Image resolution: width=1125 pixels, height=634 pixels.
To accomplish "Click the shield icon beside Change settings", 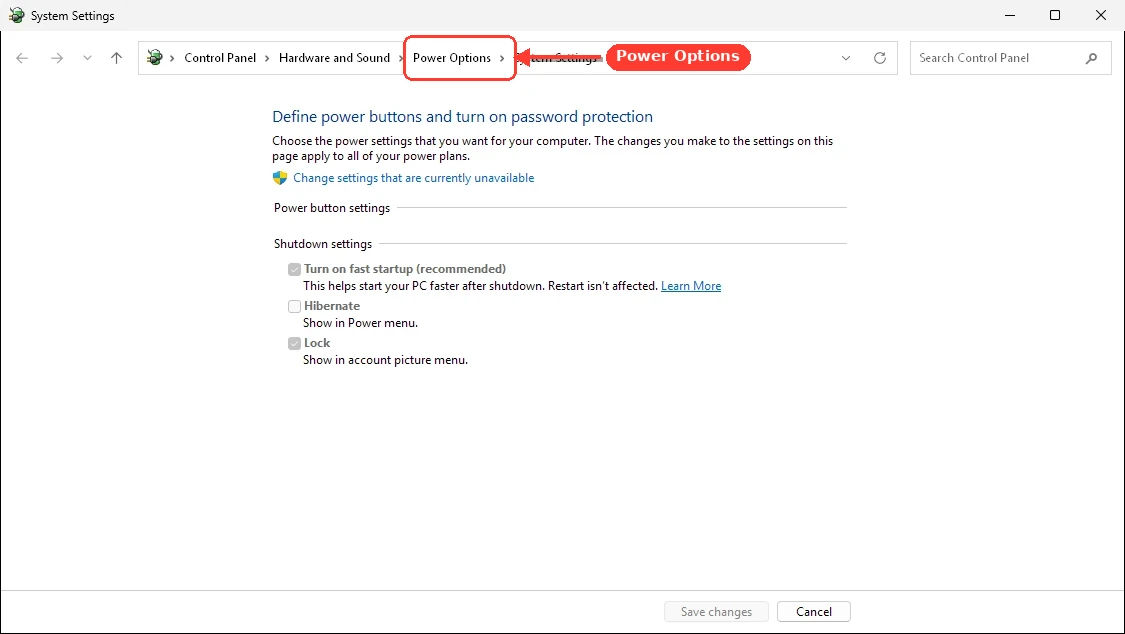I will click(280, 178).
